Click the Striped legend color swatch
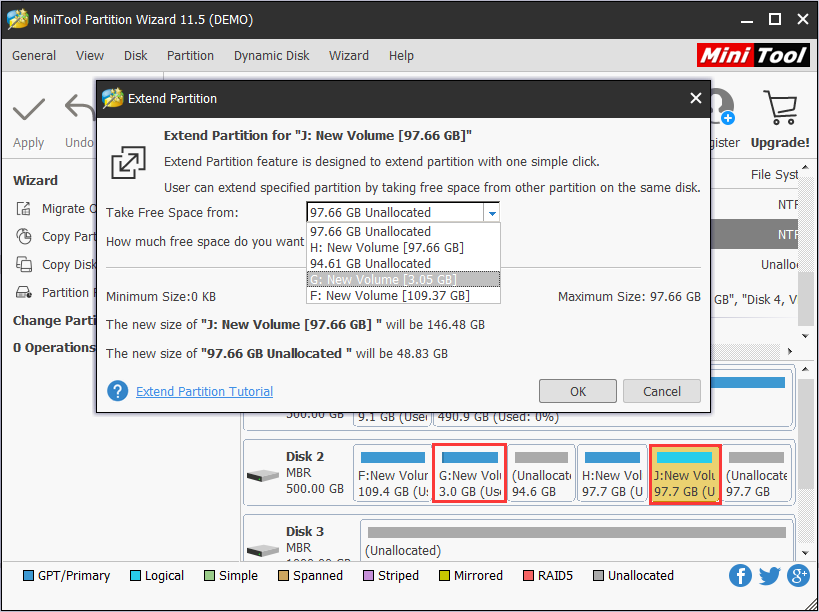This screenshot has height=612, width=819. [x=368, y=576]
